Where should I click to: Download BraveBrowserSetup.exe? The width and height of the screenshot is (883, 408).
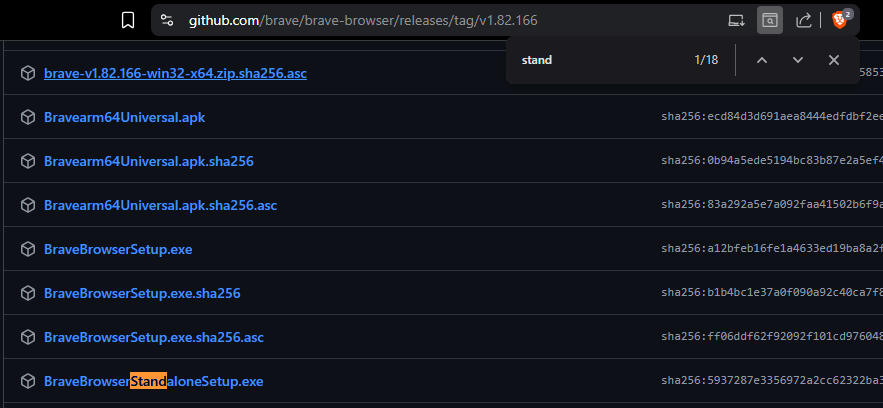click(118, 249)
